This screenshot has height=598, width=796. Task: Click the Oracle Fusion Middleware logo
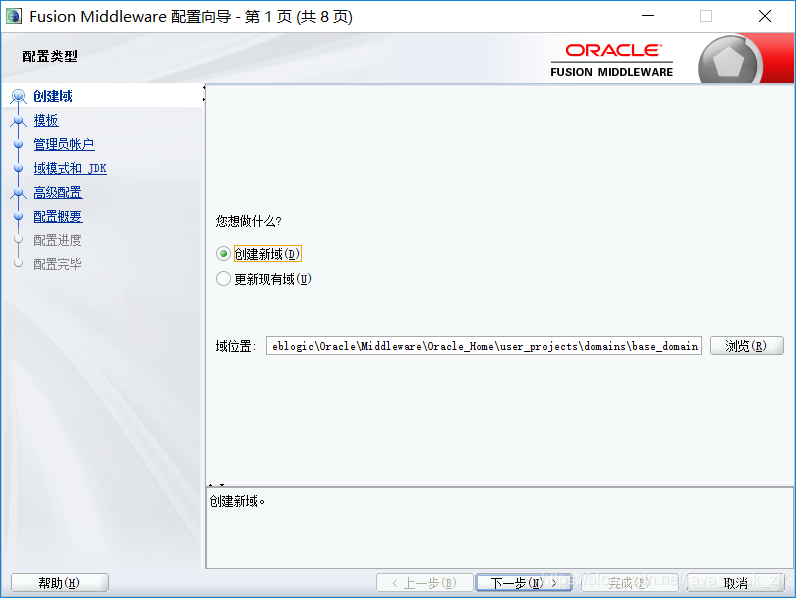pyautogui.click(x=612, y=61)
